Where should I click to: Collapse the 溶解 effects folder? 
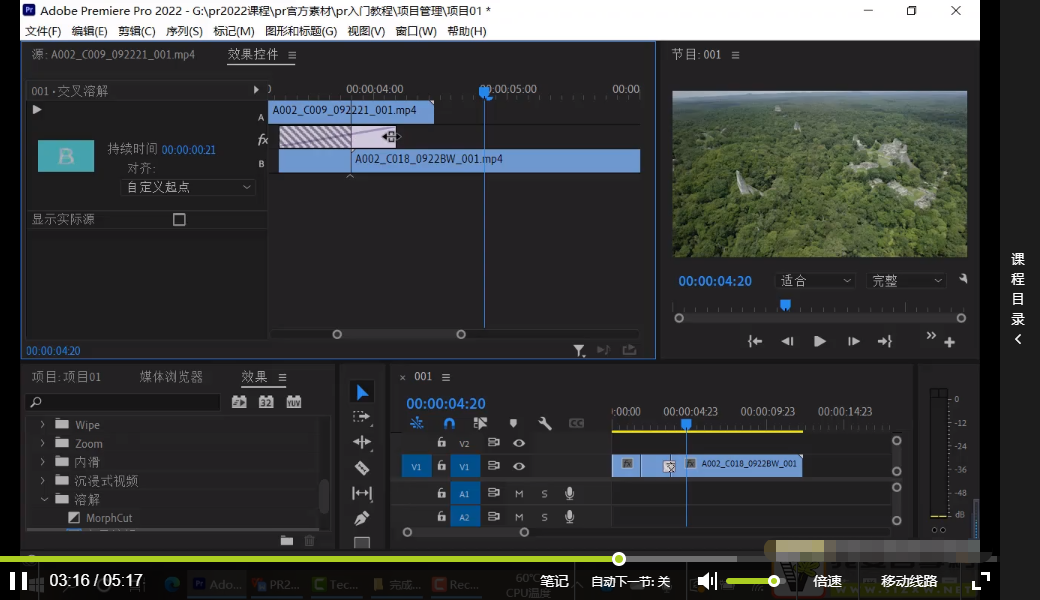[44, 499]
